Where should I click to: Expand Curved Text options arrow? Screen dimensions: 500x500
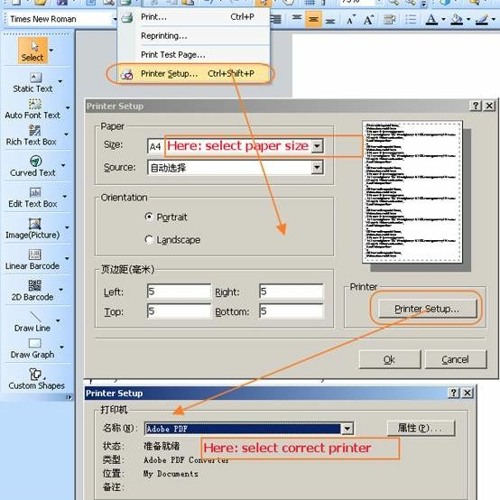click(63, 165)
